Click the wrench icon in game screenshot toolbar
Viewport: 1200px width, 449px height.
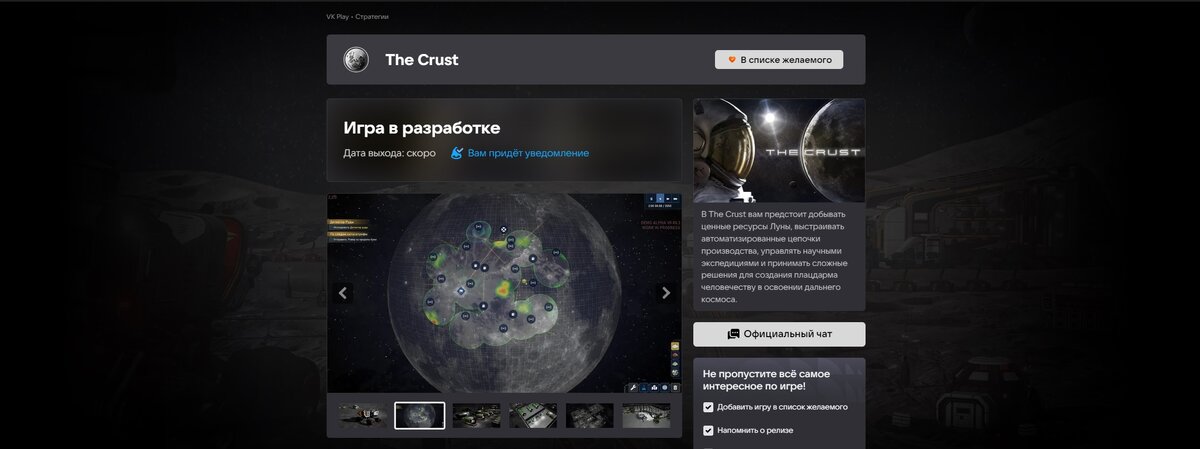(x=634, y=386)
